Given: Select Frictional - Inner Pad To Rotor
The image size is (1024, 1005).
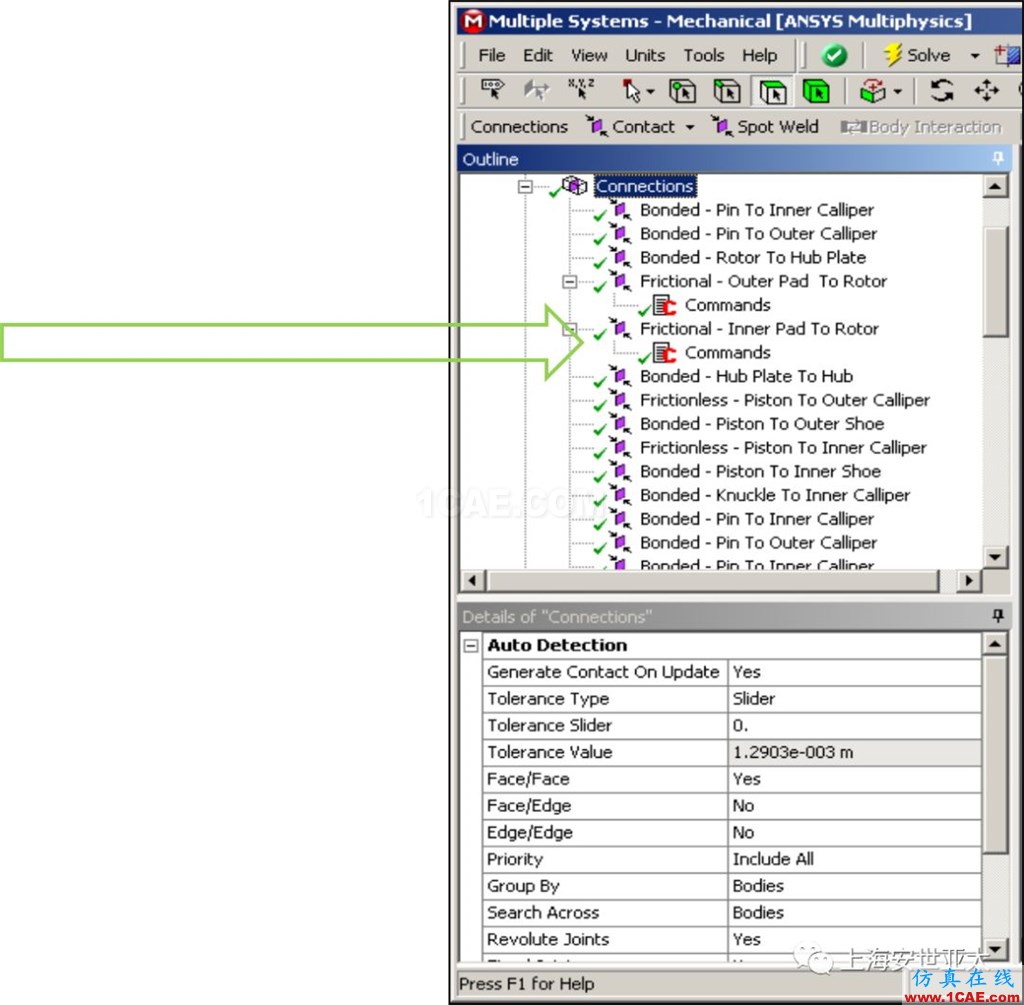Looking at the screenshot, I should click(x=759, y=328).
